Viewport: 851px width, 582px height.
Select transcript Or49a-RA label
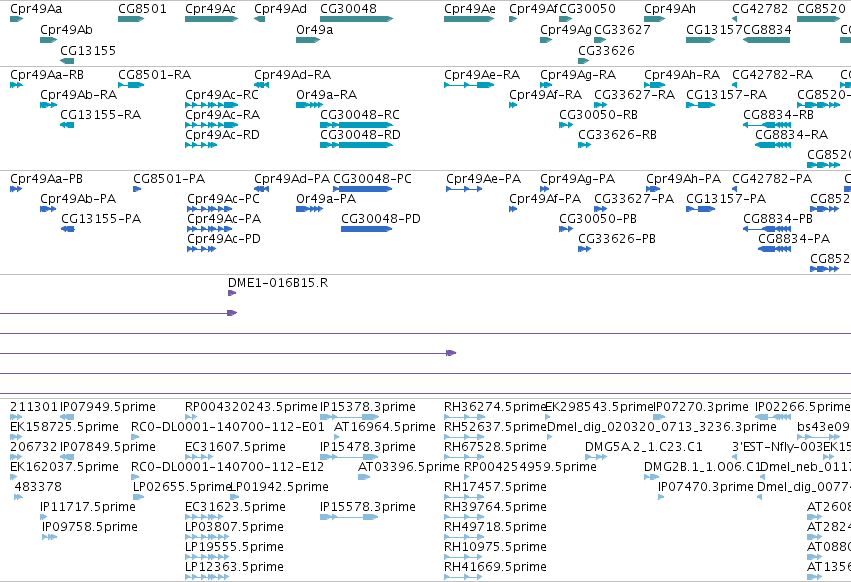(x=327, y=95)
